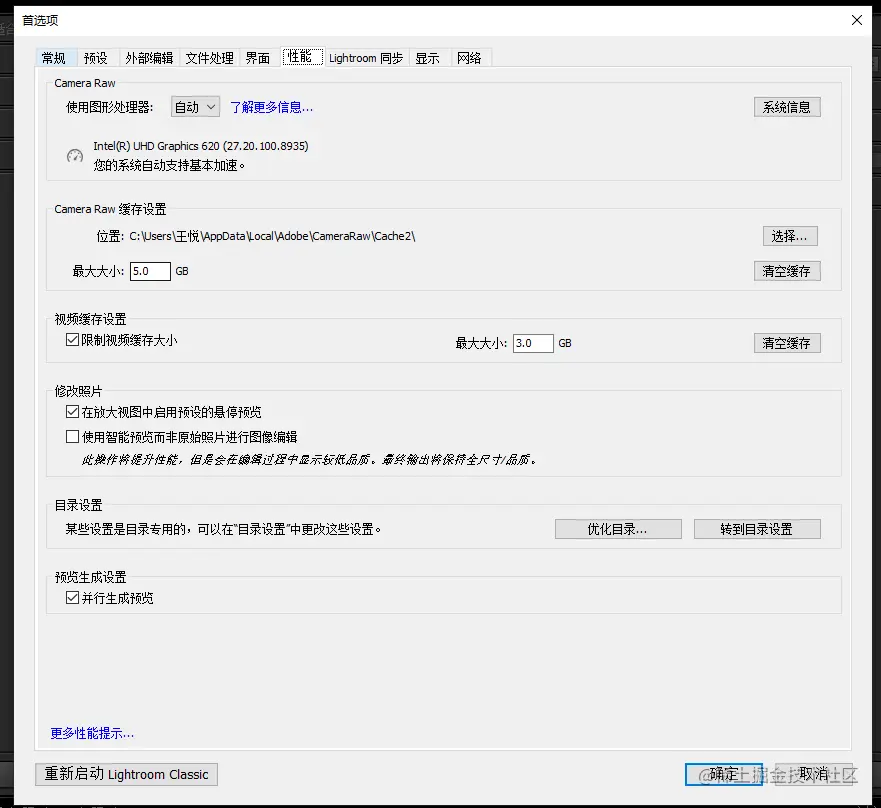The height and width of the screenshot is (808, 881).
Task: Click the 优化目录... button
Action: pyautogui.click(x=618, y=529)
